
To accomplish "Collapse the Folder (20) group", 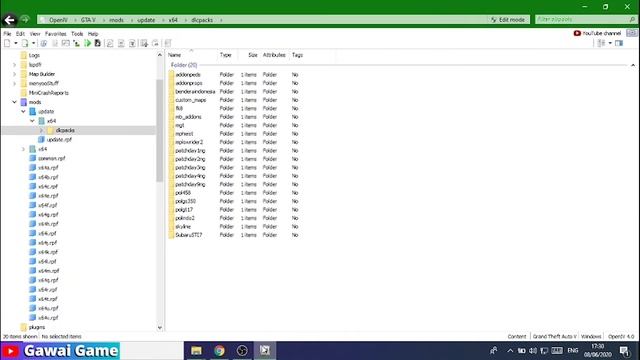I will click(633, 65).
